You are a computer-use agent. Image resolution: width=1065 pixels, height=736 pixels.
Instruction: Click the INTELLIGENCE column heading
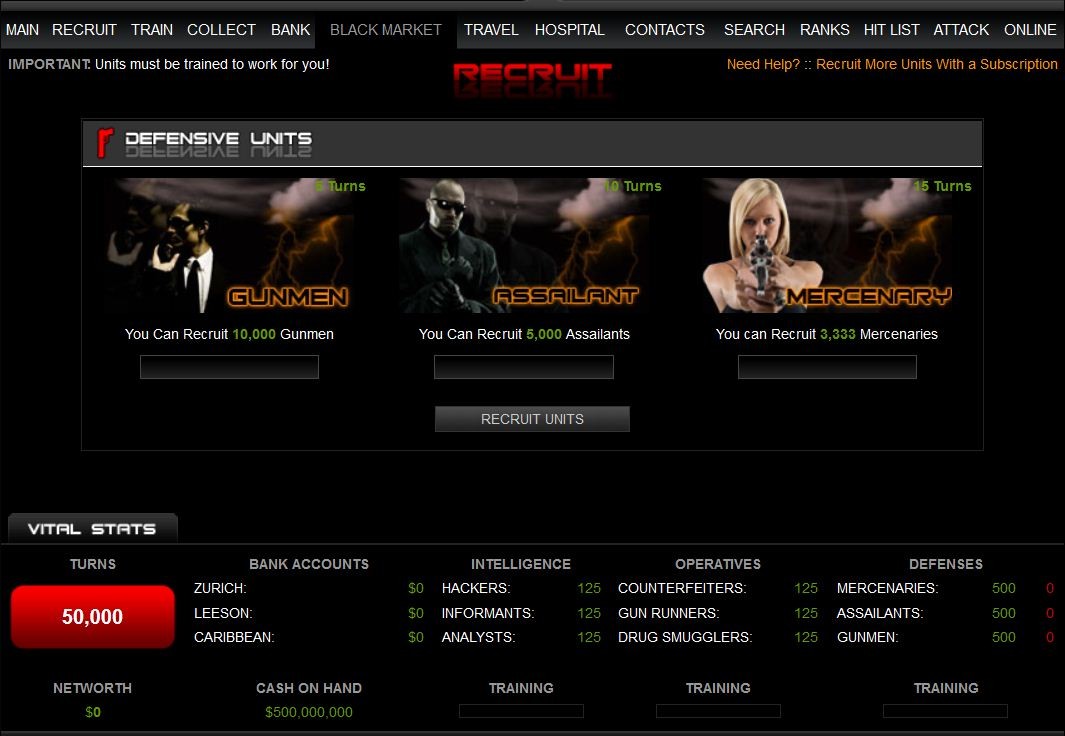(521, 564)
